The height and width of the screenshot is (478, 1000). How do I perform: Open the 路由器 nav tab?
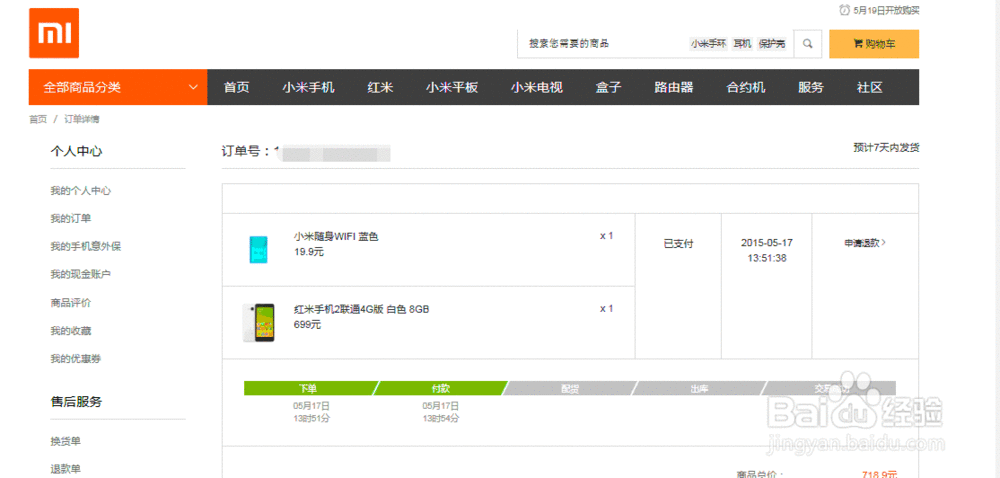click(x=673, y=88)
